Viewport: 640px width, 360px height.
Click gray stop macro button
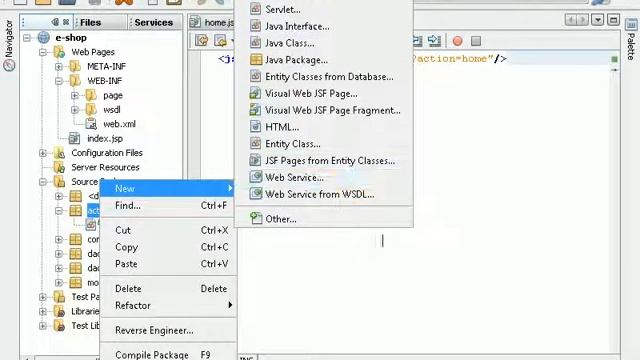pyautogui.click(x=476, y=41)
